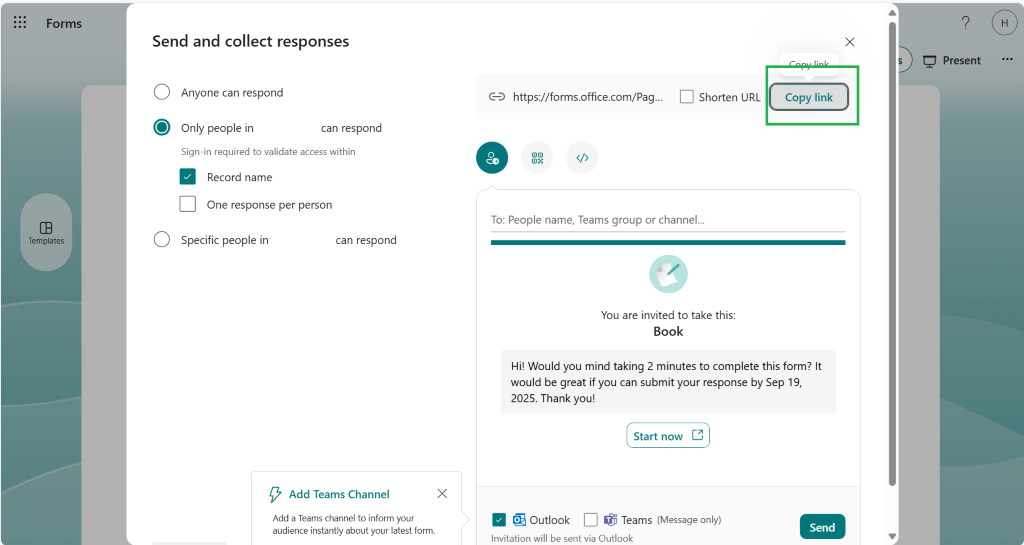The width and height of the screenshot is (1024, 545).
Task: Close the Send and collect responses dialog
Action: [x=850, y=42]
